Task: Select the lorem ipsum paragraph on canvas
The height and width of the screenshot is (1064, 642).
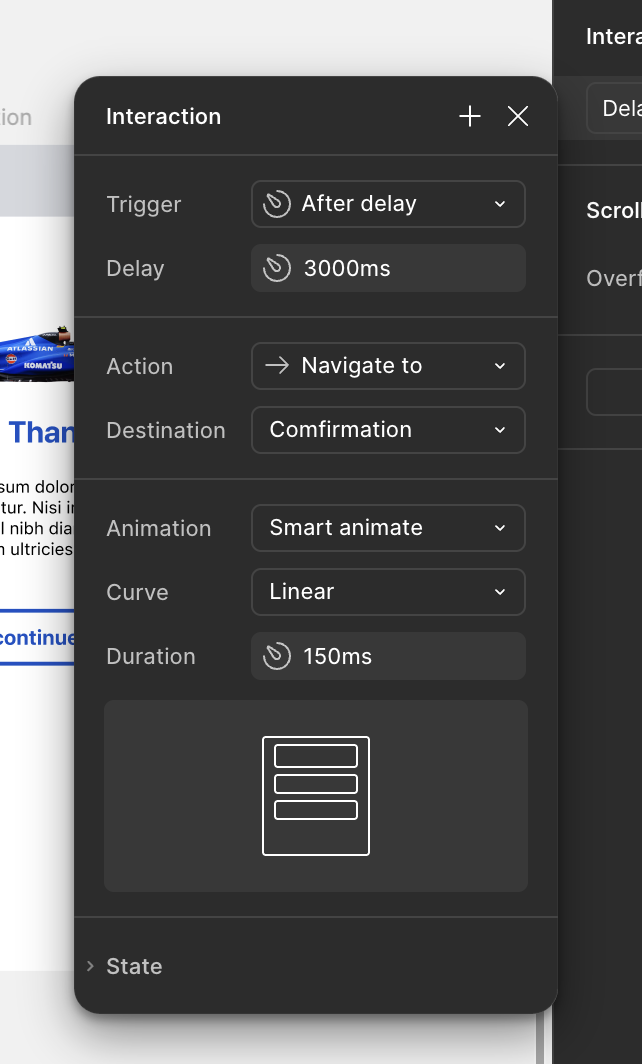Action: [37, 518]
